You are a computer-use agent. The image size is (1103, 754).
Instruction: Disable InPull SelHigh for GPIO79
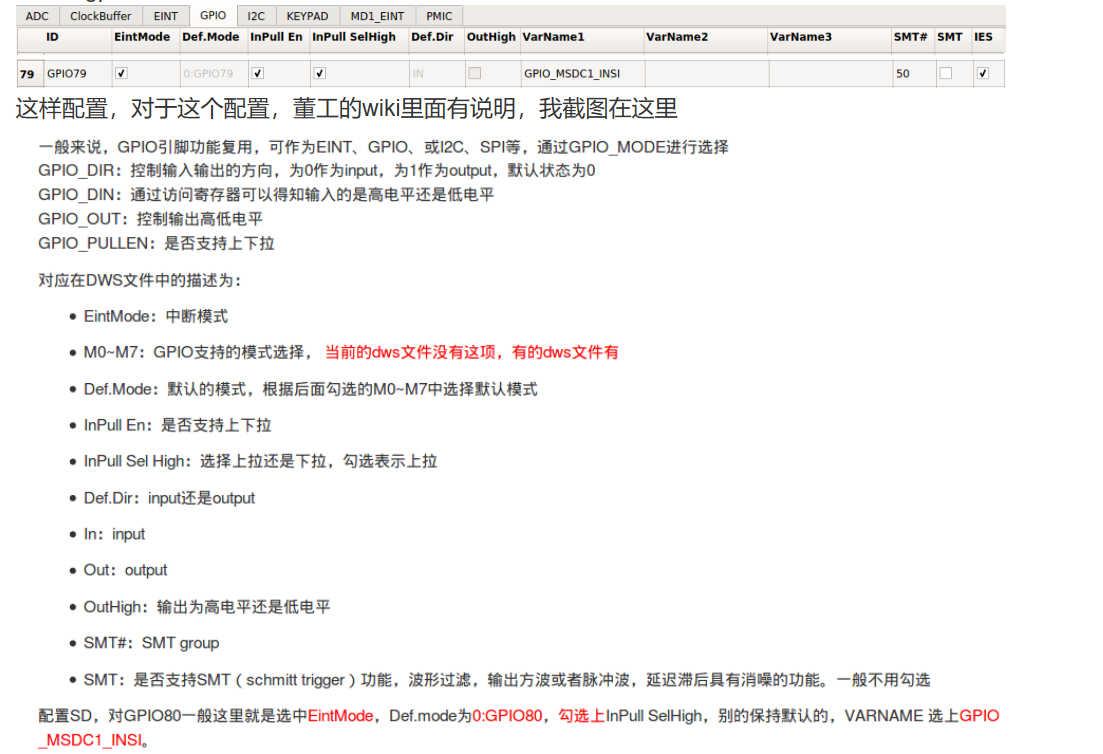[x=319, y=72]
